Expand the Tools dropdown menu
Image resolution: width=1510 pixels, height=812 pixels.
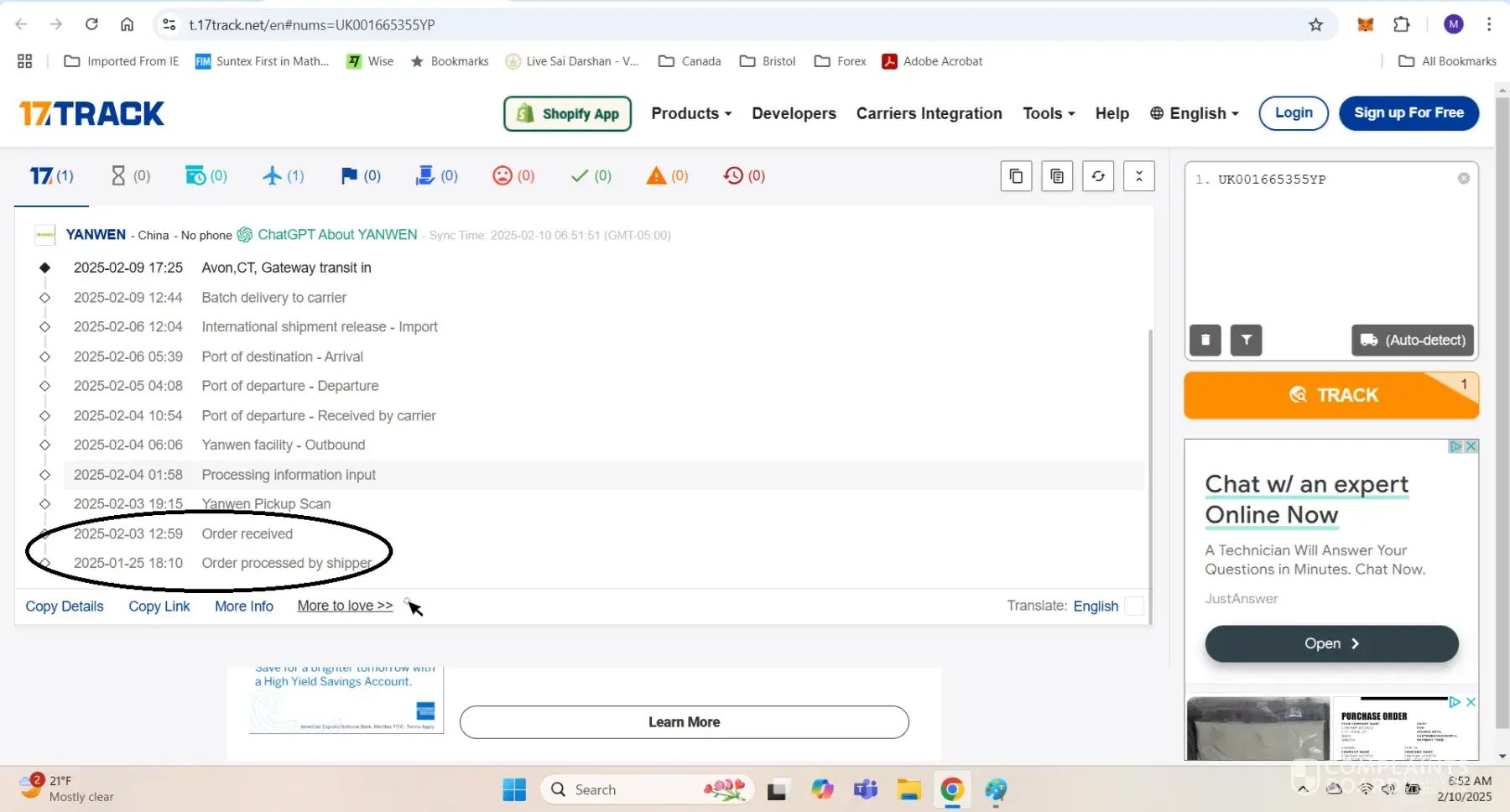pyautogui.click(x=1049, y=113)
